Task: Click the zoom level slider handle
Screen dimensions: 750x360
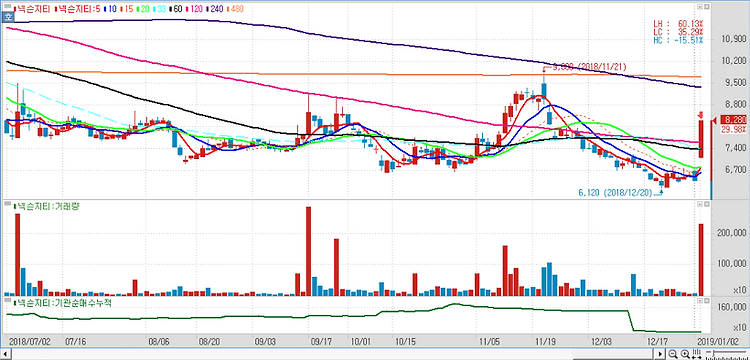Action: tap(713, 353)
